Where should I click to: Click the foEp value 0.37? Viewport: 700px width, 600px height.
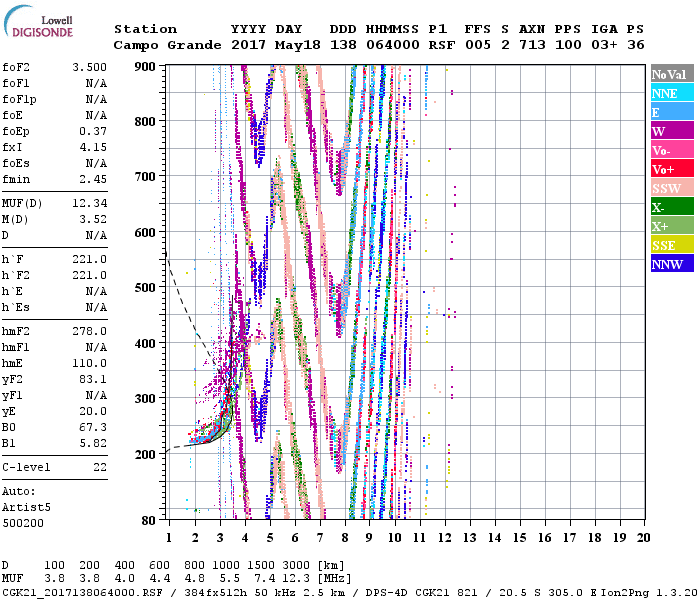pyautogui.click(x=93, y=131)
